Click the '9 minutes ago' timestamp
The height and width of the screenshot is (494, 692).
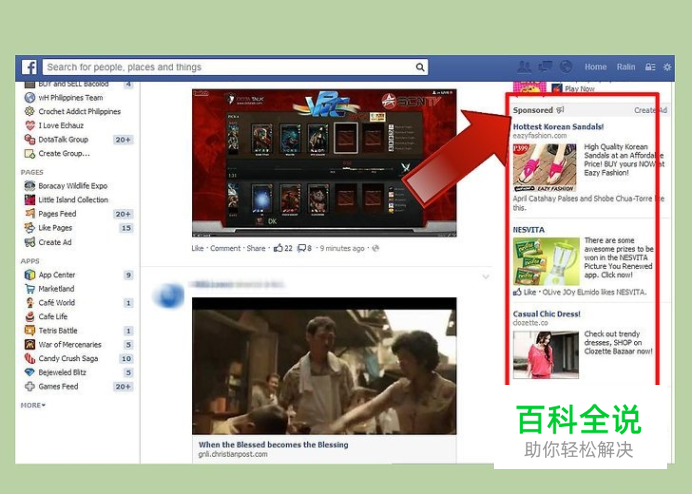click(x=342, y=248)
